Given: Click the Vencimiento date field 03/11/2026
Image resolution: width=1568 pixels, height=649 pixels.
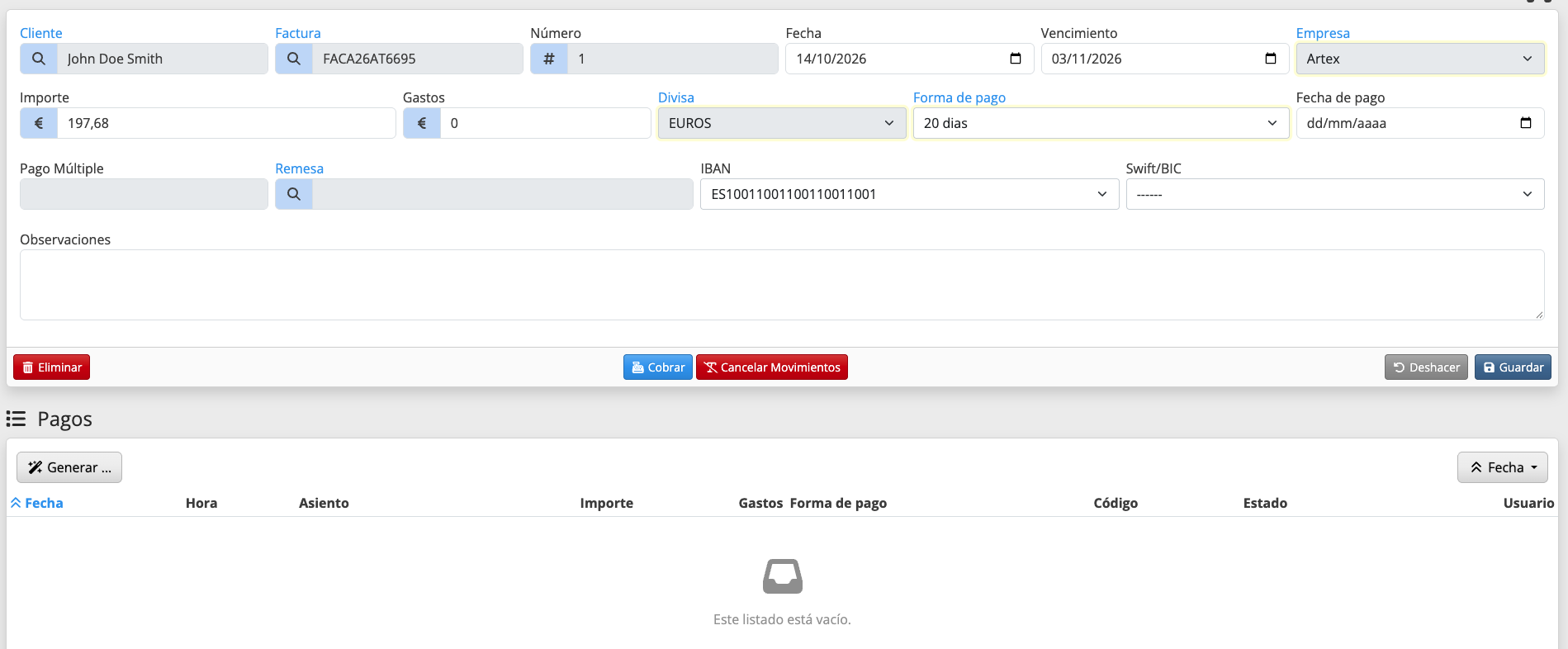Looking at the screenshot, I should (x=1164, y=59).
